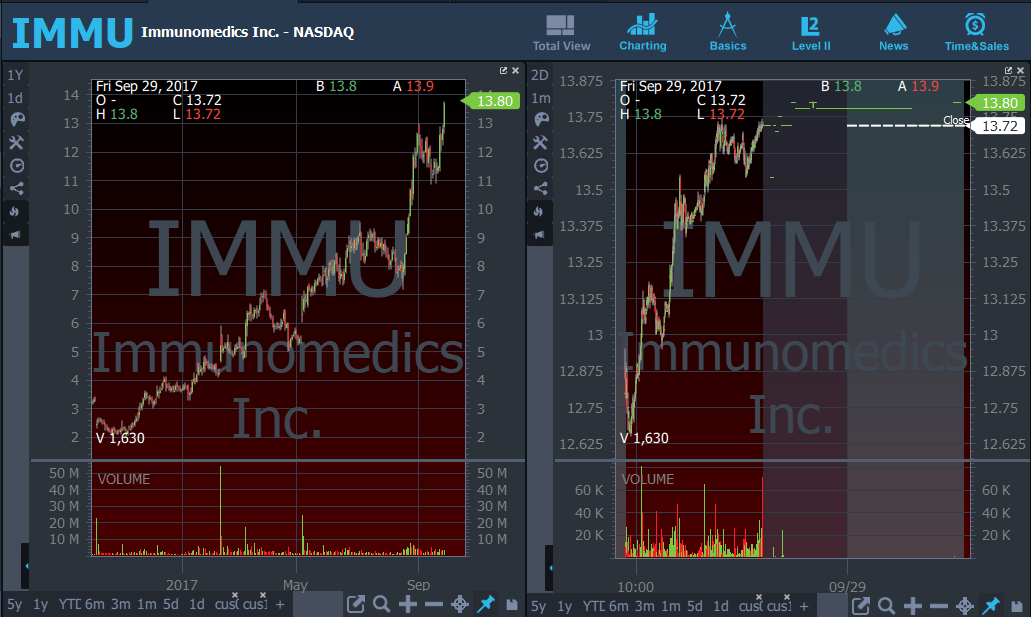Select YTD preset on right chart
This screenshot has width=1031, height=617.
[x=594, y=606]
